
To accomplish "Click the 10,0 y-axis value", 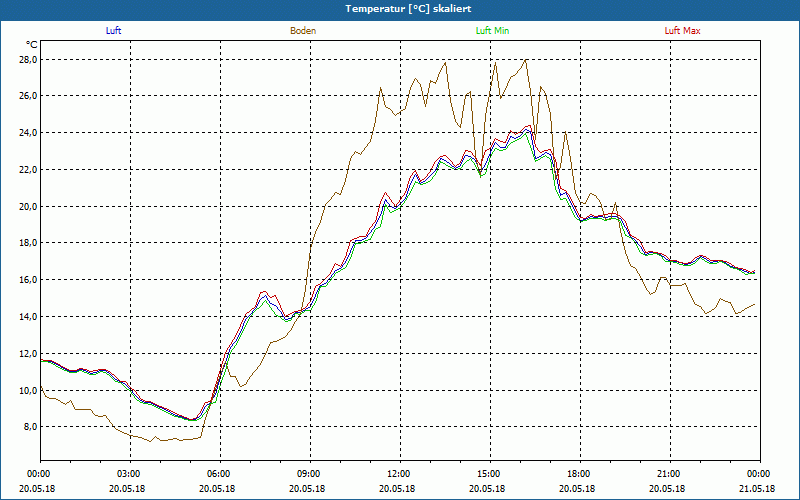I will pos(29,390).
